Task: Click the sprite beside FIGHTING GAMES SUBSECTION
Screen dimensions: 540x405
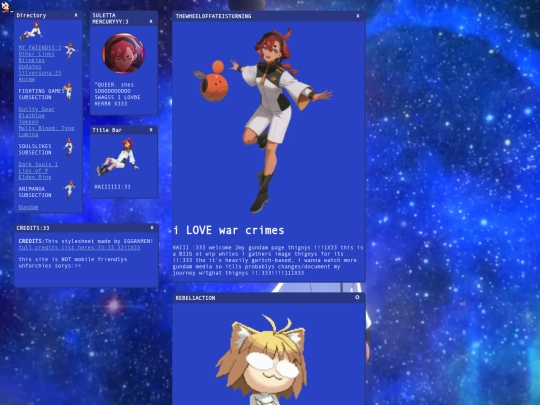Action: click(69, 92)
